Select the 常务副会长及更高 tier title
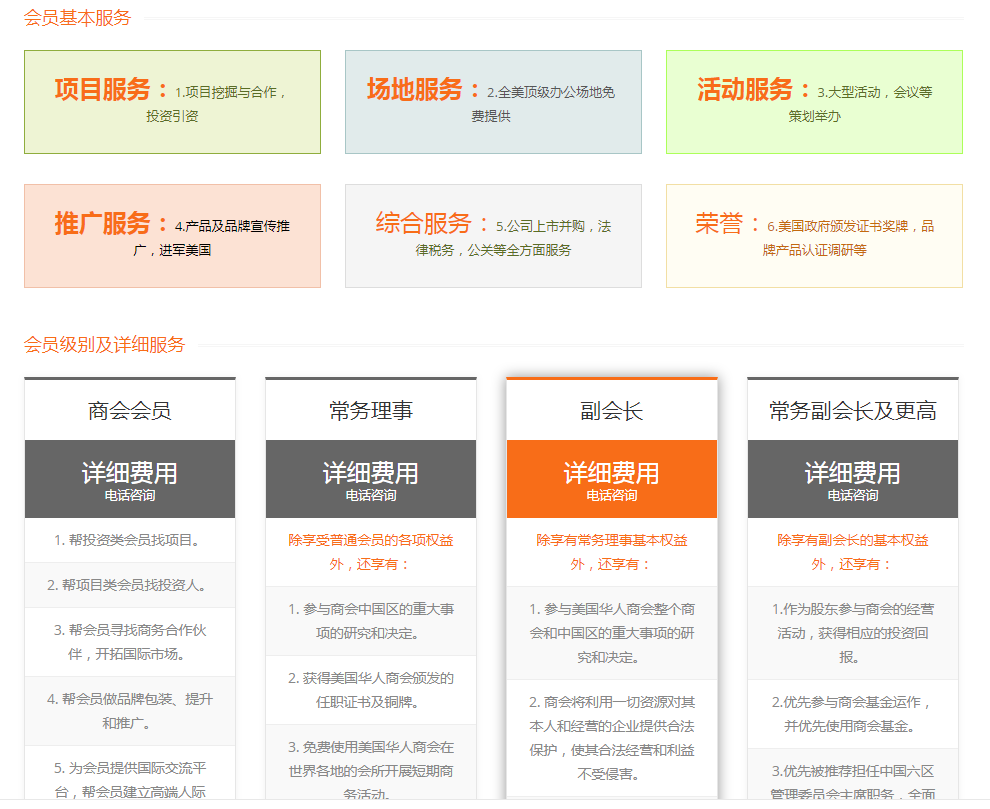The height and width of the screenshot is (809, 990). pos(852,411)
